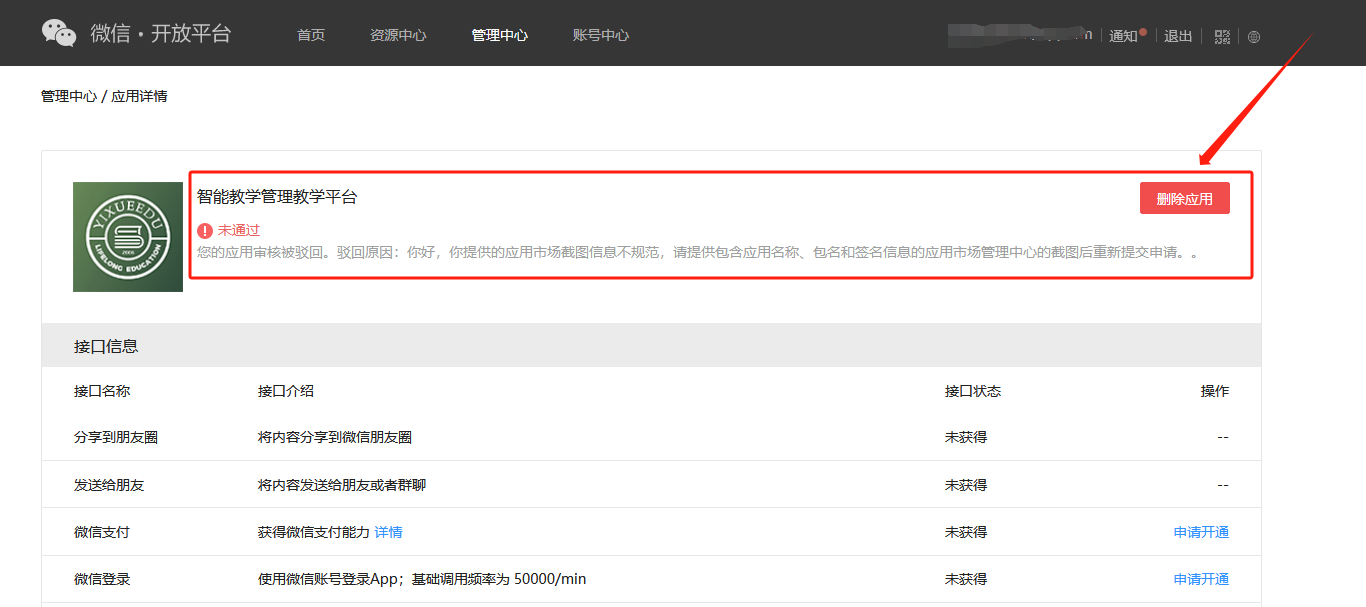This screenshot has width=1366, height=607.
Task: Click the 接口信息 section header
Action: 106,346
